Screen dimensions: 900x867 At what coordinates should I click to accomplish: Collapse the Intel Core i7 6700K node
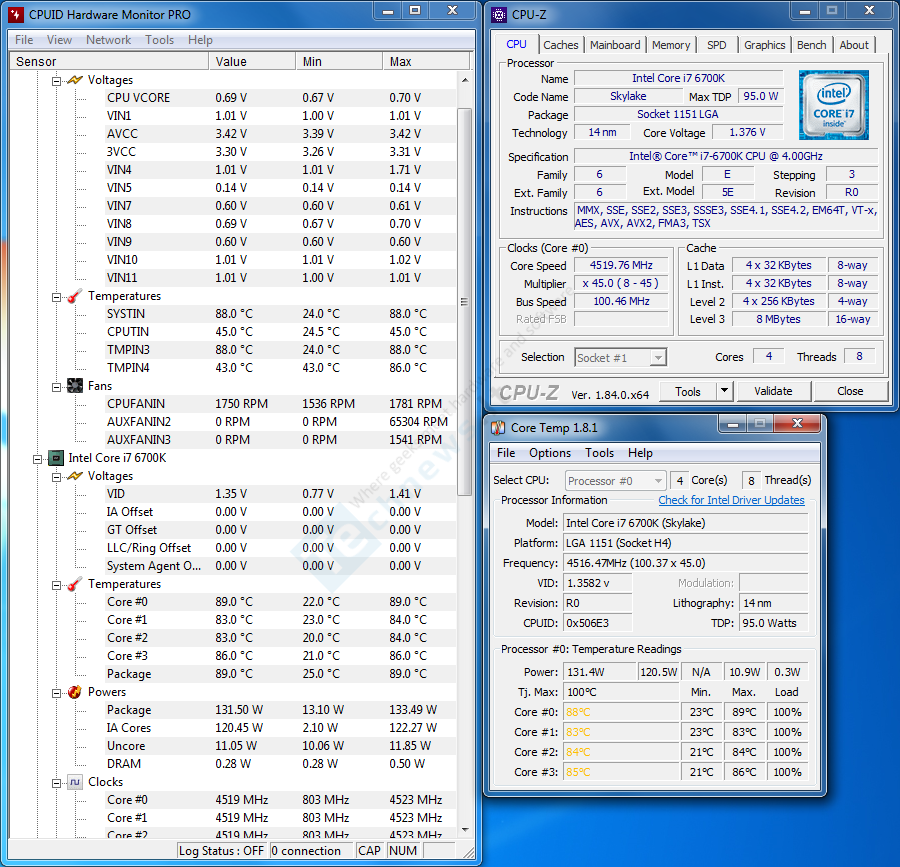point(37,458)
